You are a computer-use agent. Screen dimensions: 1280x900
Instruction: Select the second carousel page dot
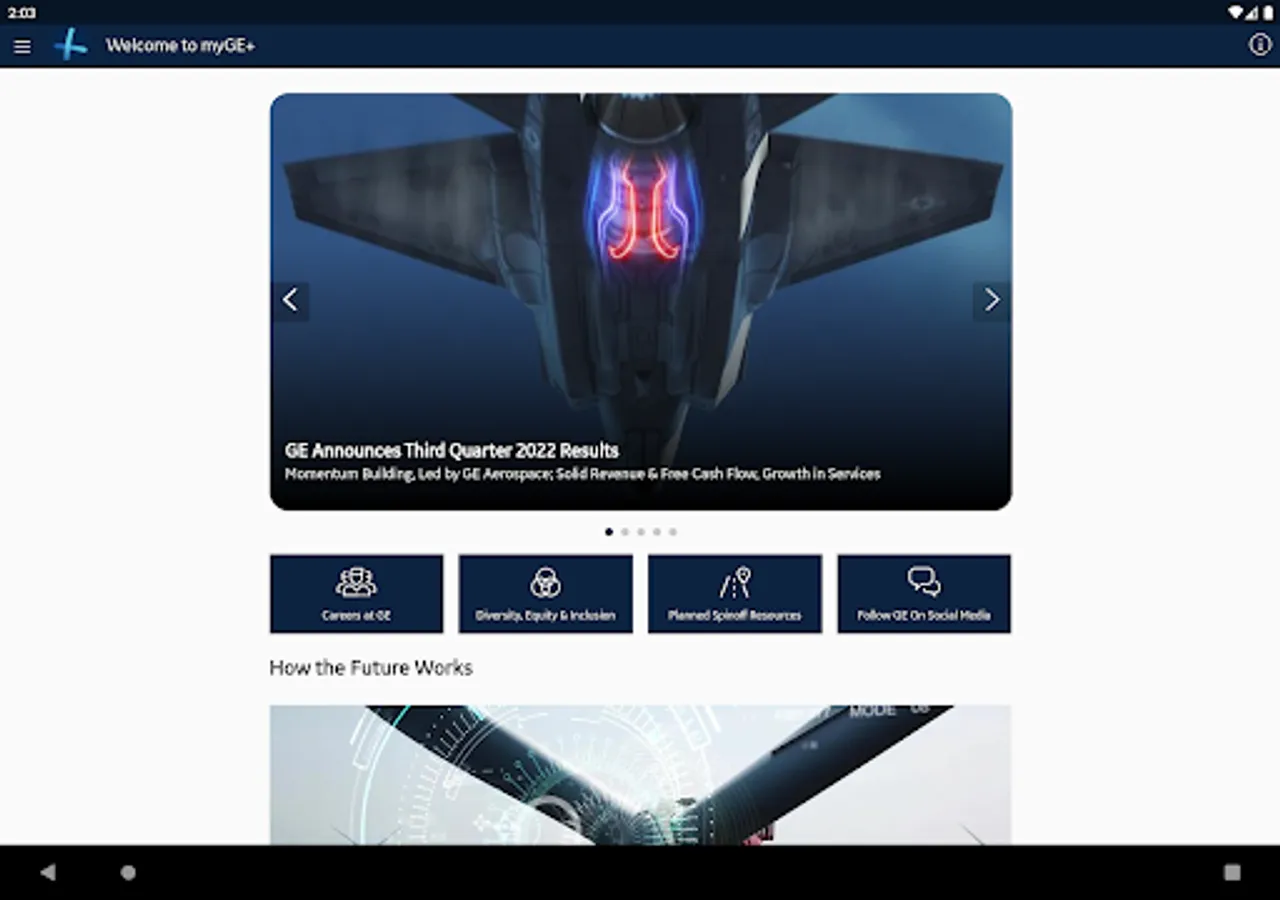coord(625,532)
